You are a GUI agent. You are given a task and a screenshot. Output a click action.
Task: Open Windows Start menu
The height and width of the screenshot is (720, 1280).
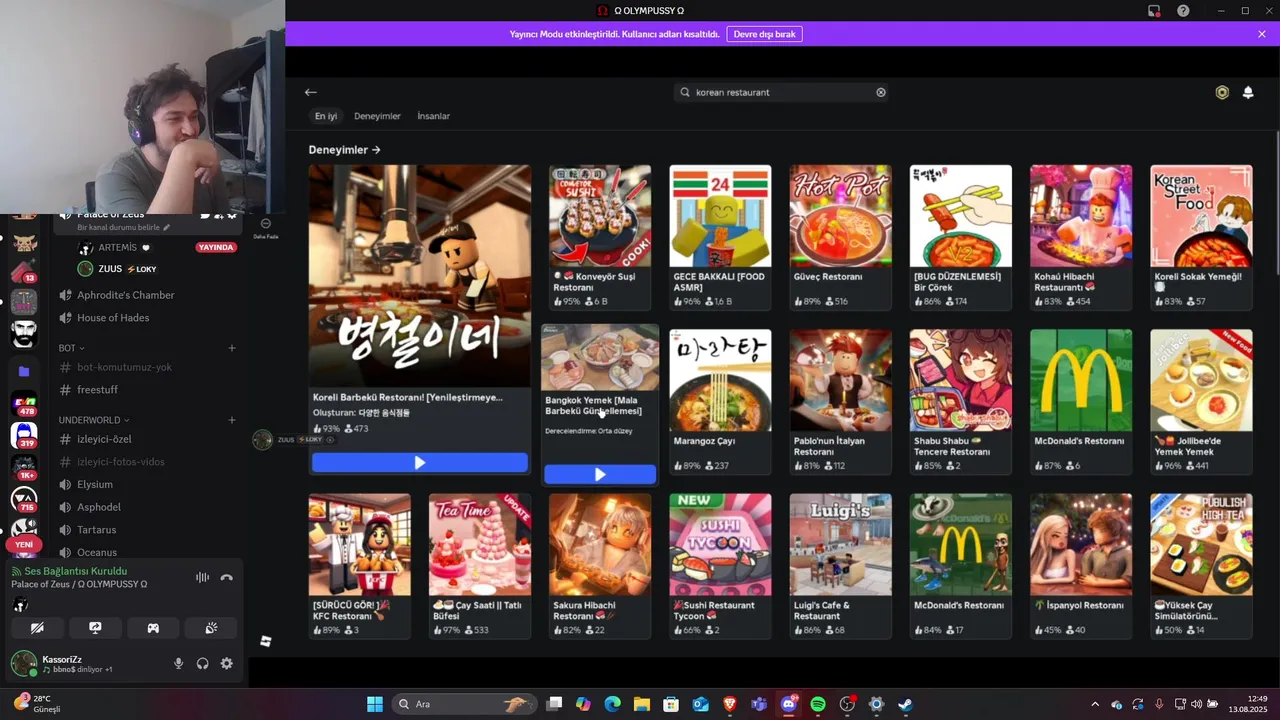click(375, 704)
